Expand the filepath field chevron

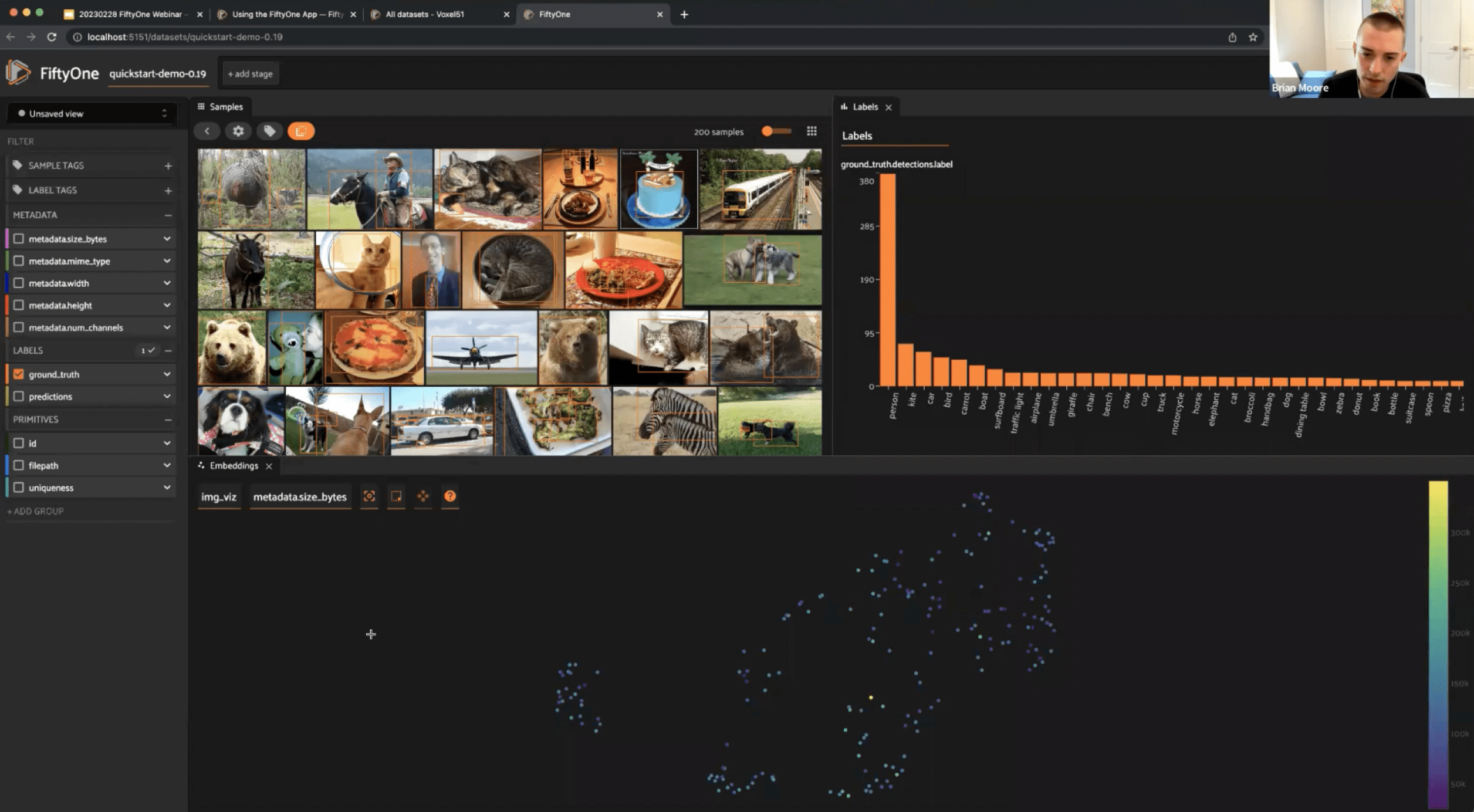pos(167,465)
